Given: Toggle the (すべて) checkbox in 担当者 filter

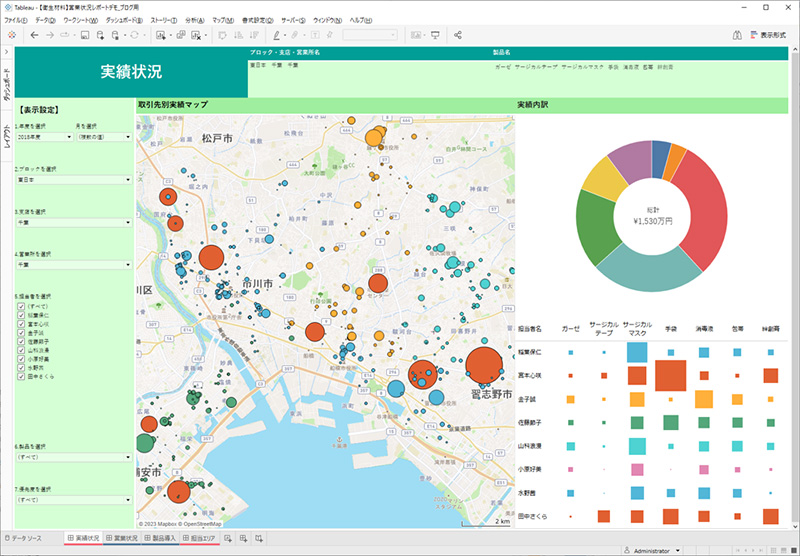Looking at the screenshot, I should (21, 308).
